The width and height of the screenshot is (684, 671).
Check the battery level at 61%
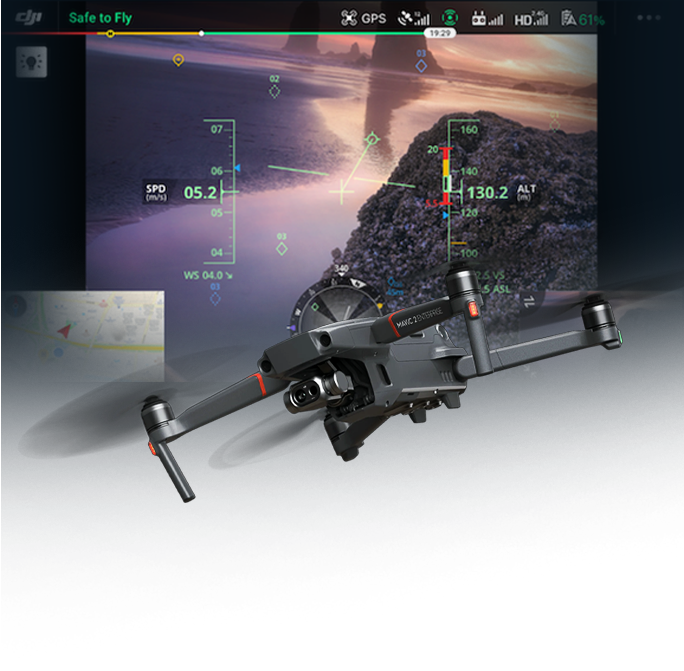coord(583,18)
